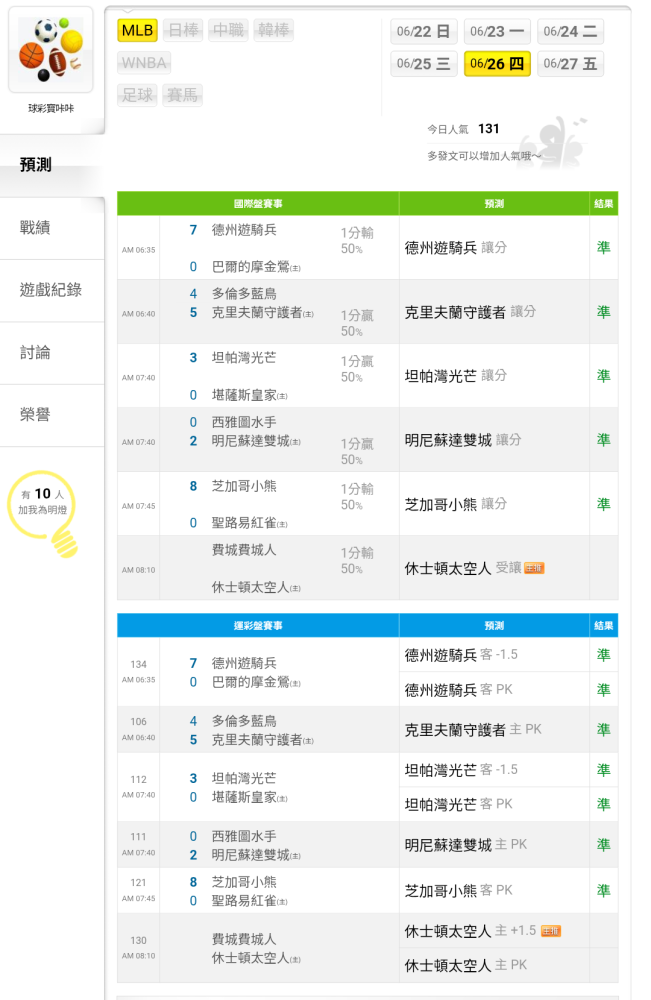This screenshot has height=1000, width=651.
Task: Click game number 106 in 運彩盤 table
Action: point(138,721)
